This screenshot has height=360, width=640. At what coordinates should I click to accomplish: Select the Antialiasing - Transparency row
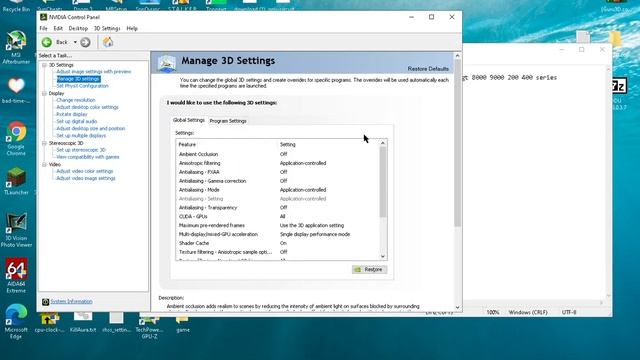pos(278,208)
